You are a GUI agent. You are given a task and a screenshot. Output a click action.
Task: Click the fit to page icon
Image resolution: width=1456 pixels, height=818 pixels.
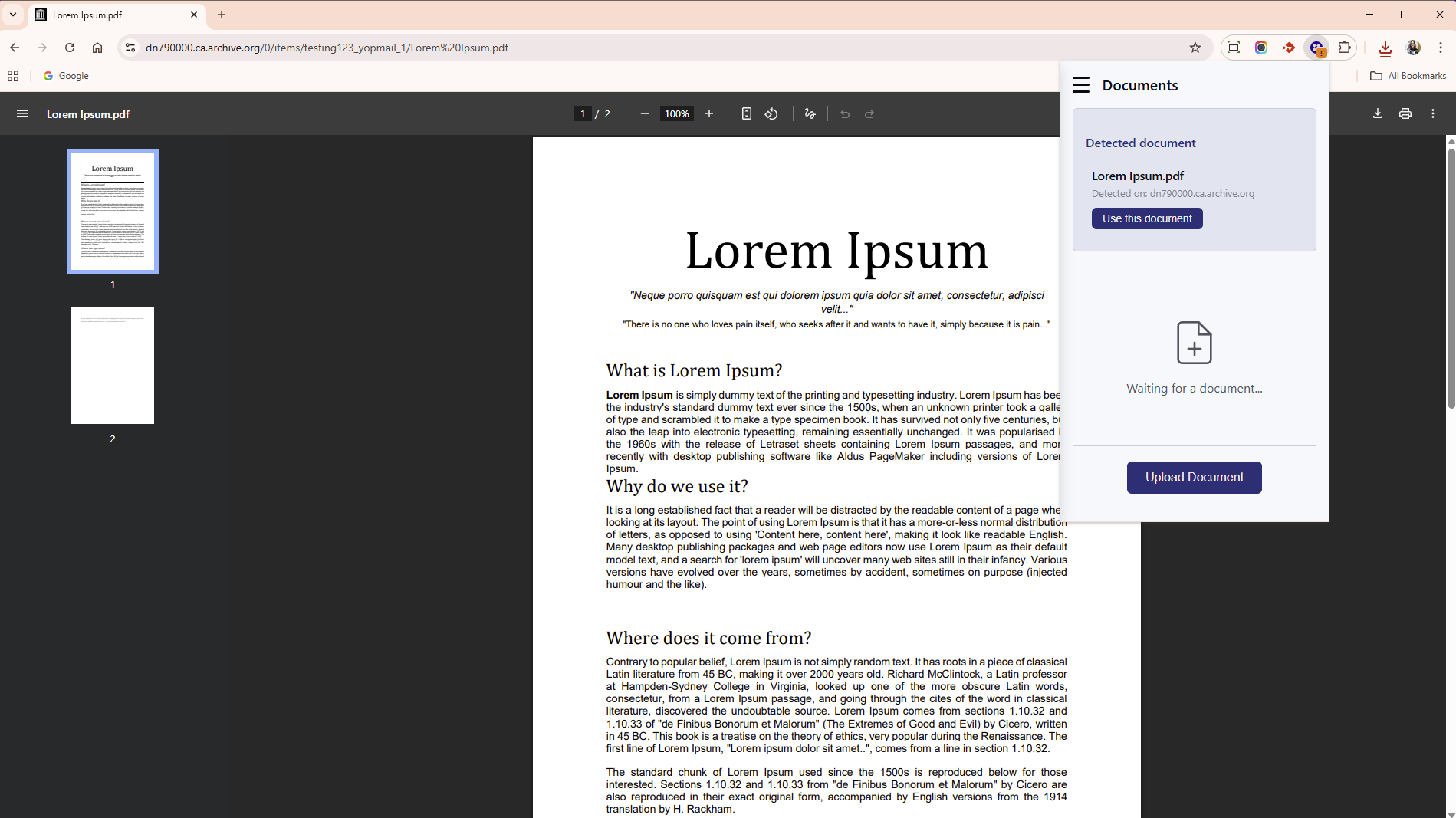[x=746, y=114]
